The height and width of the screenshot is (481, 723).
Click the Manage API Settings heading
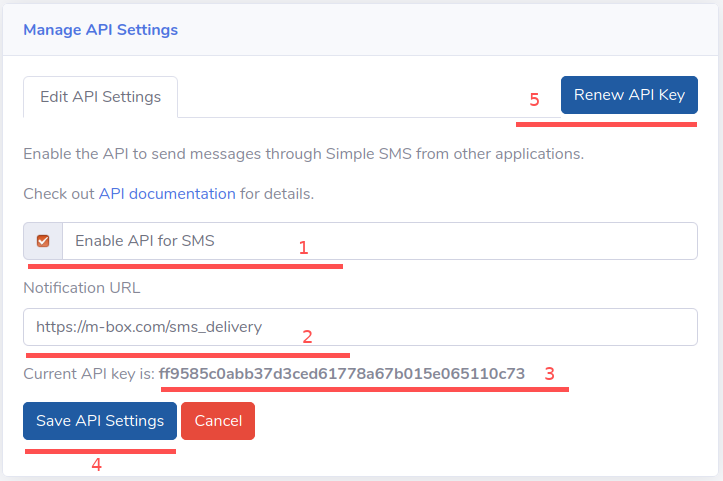tap(101, 30)
